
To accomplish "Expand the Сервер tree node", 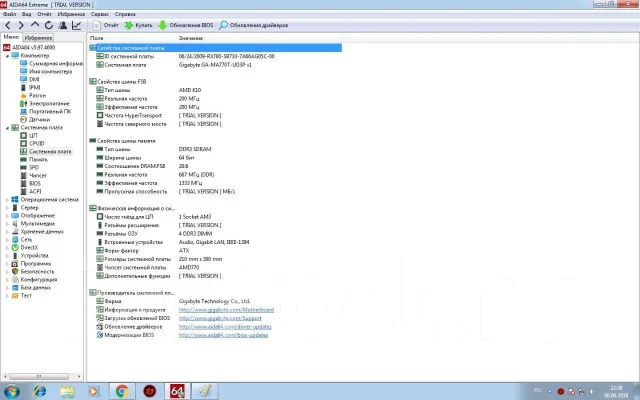I will pyautogui.click(x=7, y=208).
